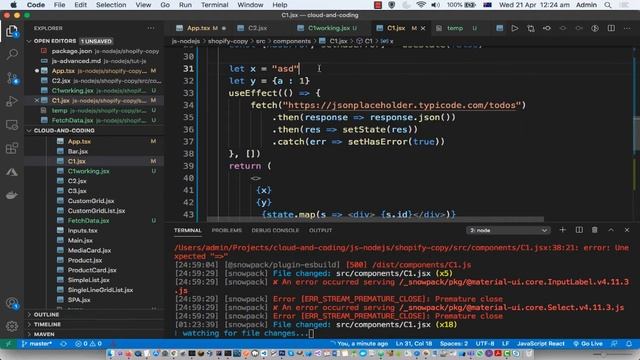Screen dimensions: 640x360
Task: Click the editor horizontal scrollbar
Action: [376, 220]
